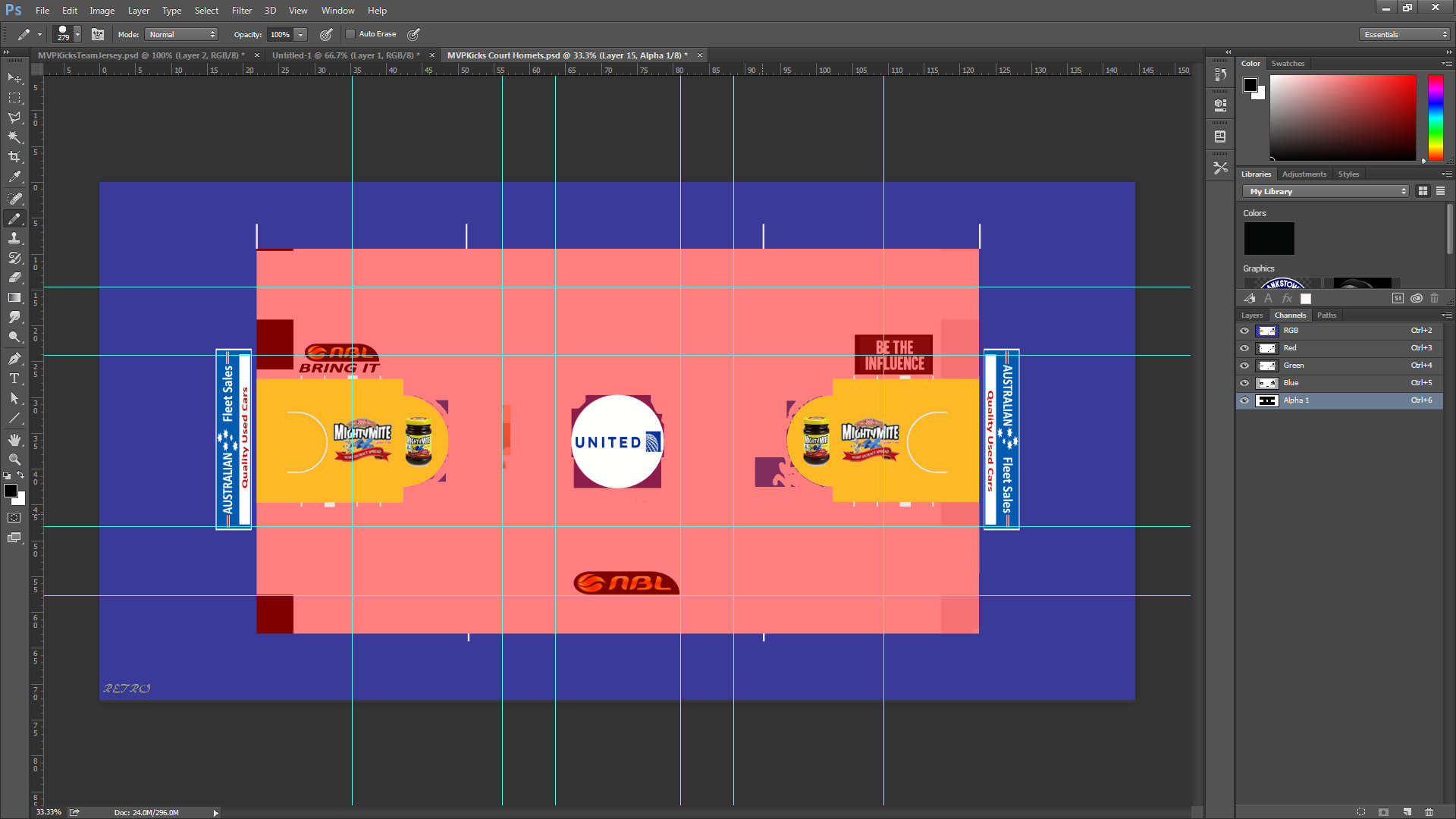Select the Rectangular Marquee tool

(14, 98)
